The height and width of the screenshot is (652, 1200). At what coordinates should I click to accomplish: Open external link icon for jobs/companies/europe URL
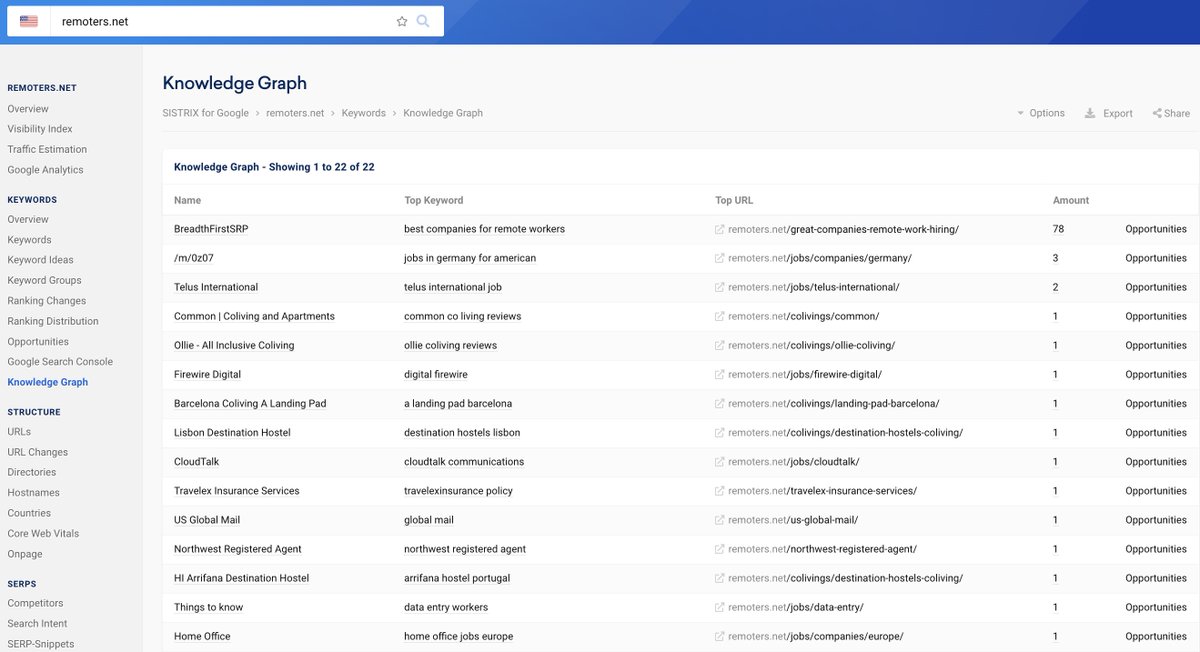[720, 636]
